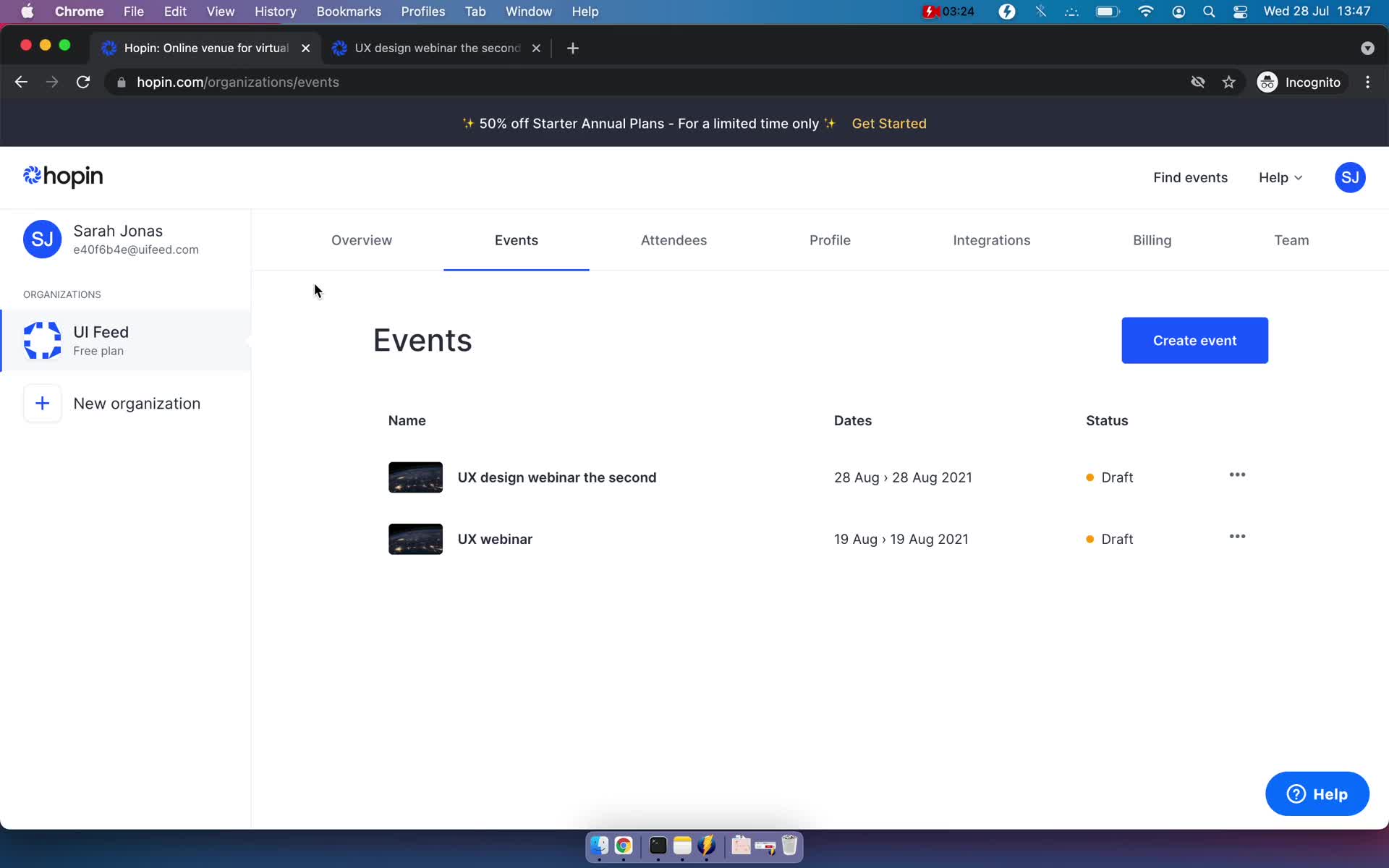Image resolution: width=1389 pixels, height=868 pixels.
Task: Switch to the Overview tab
Action: click(362, 240)
